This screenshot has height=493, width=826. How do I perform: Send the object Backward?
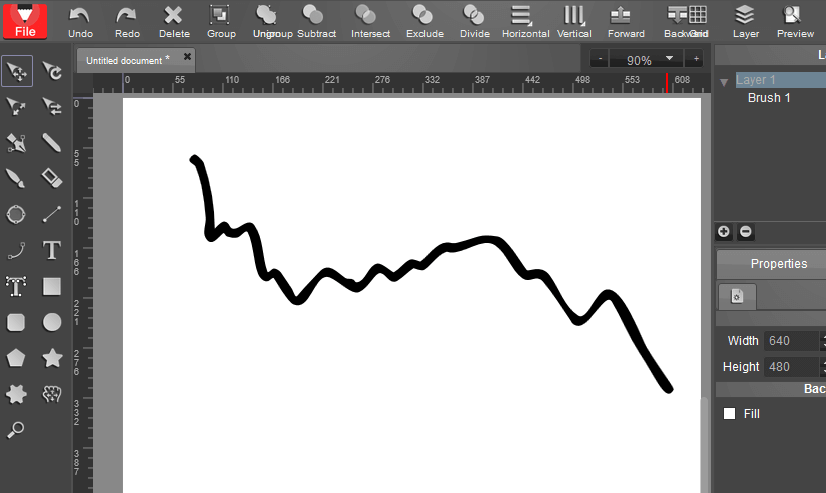(x=675, y=22)
